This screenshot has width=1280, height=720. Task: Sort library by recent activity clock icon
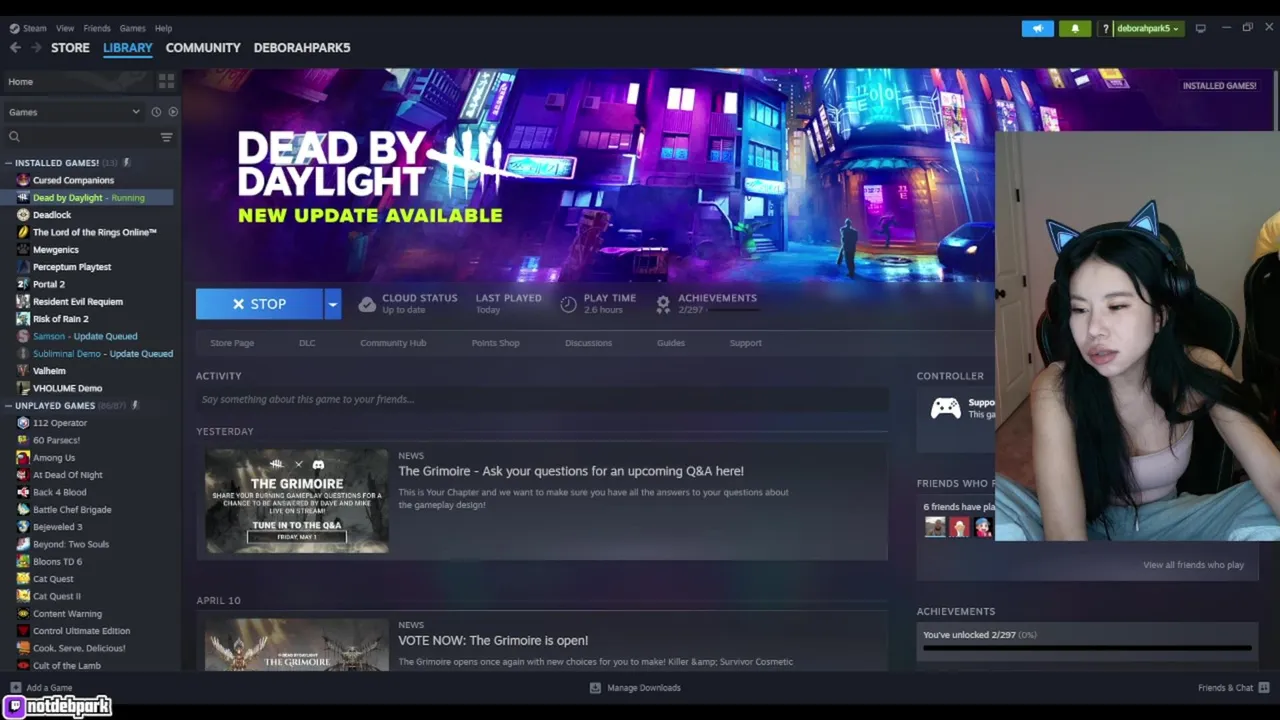[156, 112]
